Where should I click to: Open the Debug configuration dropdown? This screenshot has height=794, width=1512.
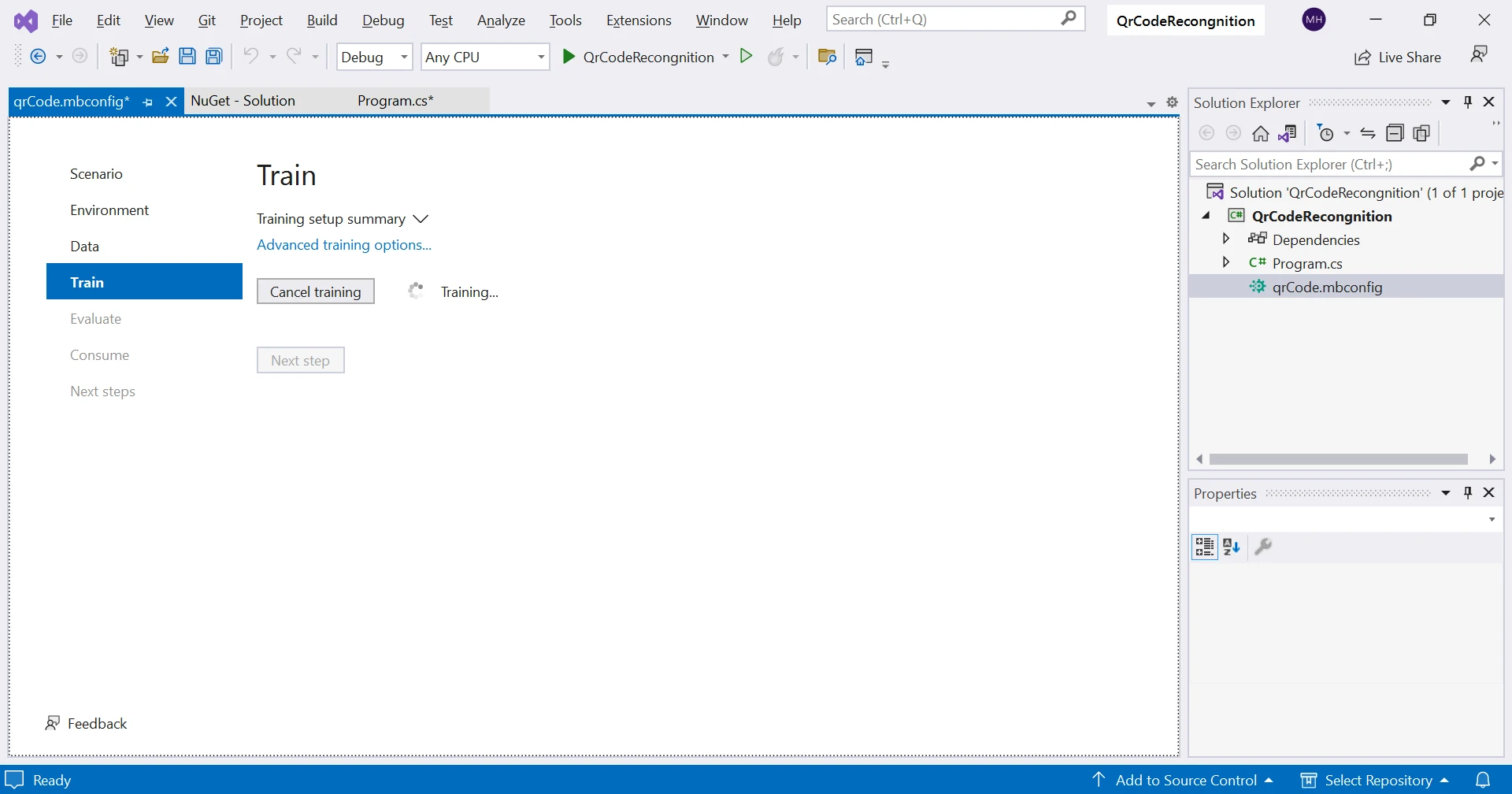[374, 57]
